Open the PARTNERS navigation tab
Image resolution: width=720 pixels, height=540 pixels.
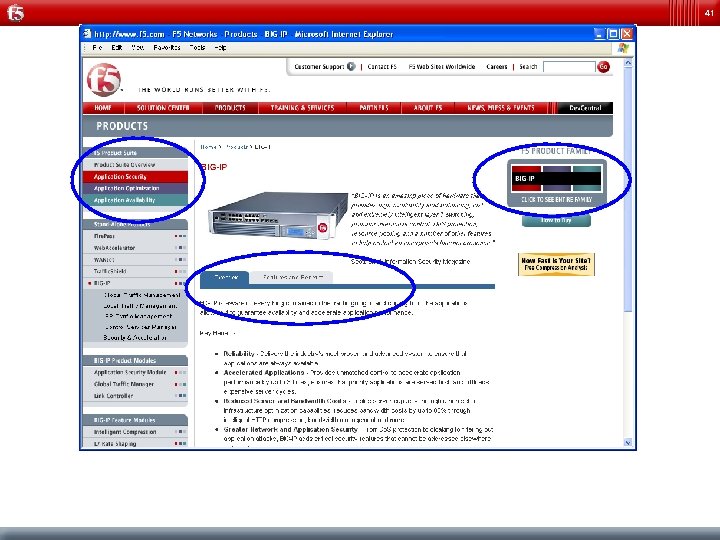(x=374, y=108)
